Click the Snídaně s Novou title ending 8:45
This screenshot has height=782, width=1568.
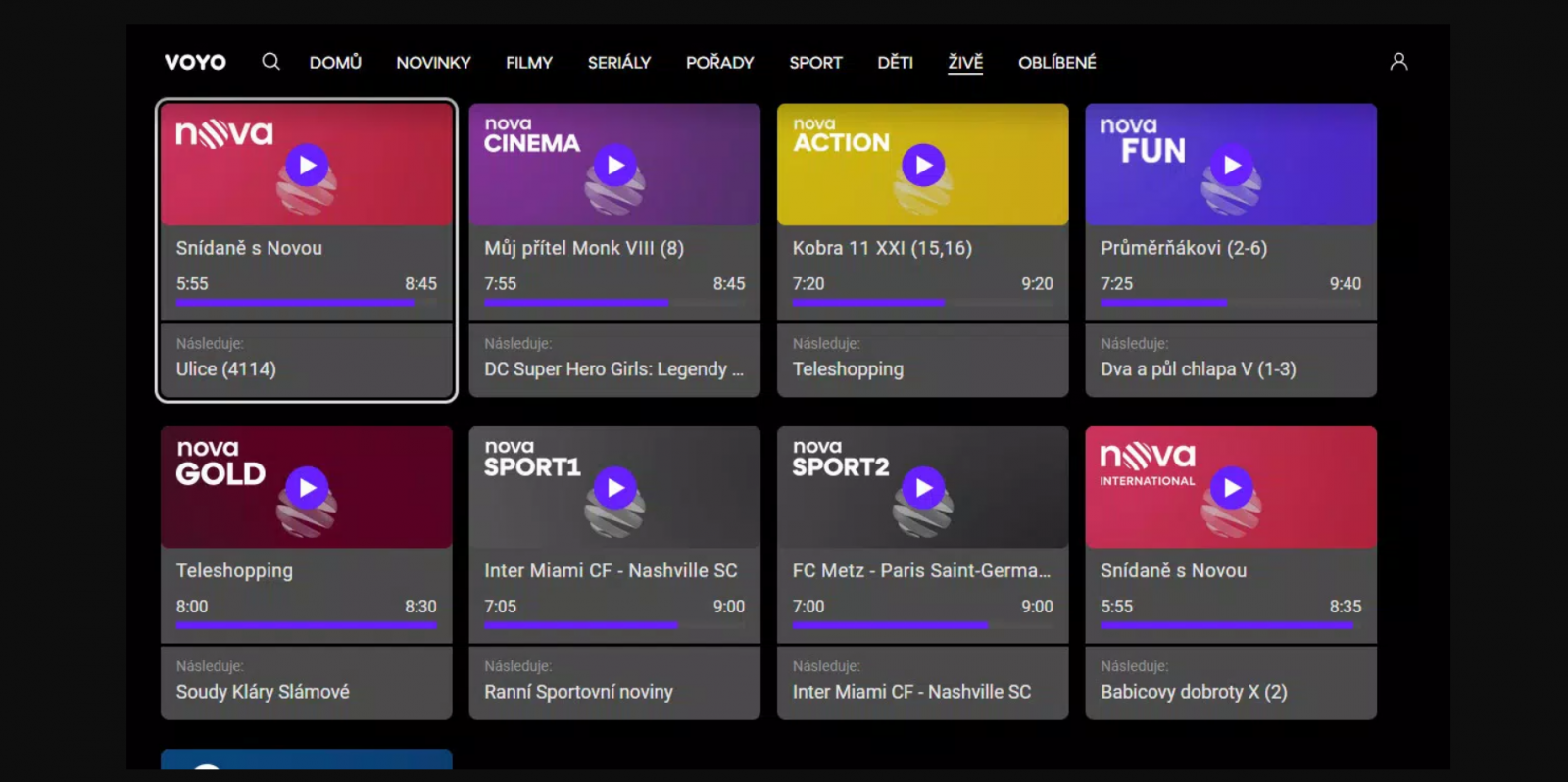249,248
